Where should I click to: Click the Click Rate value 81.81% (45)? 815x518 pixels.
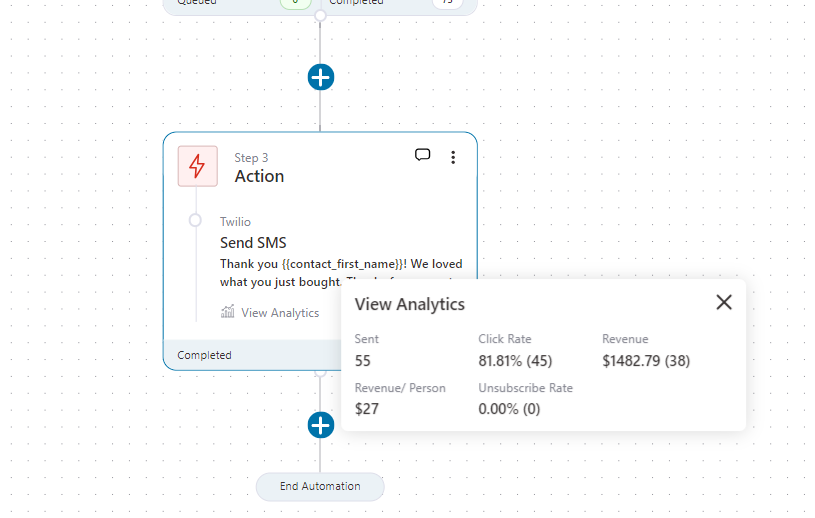pos(515,361)
